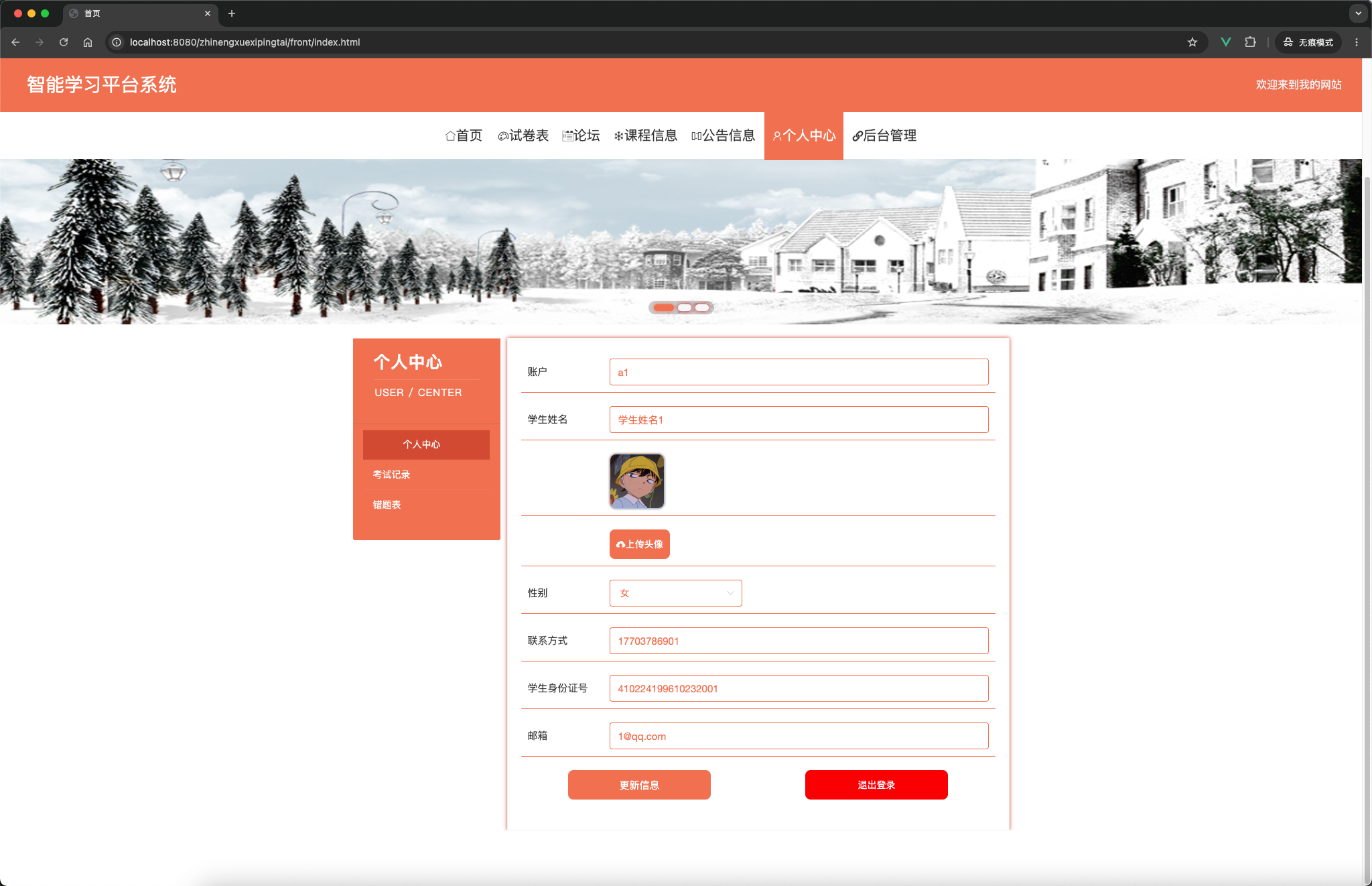The image size is (1372, 886).
Task: Close the 首页 browser tab
Action: point(208,13)
